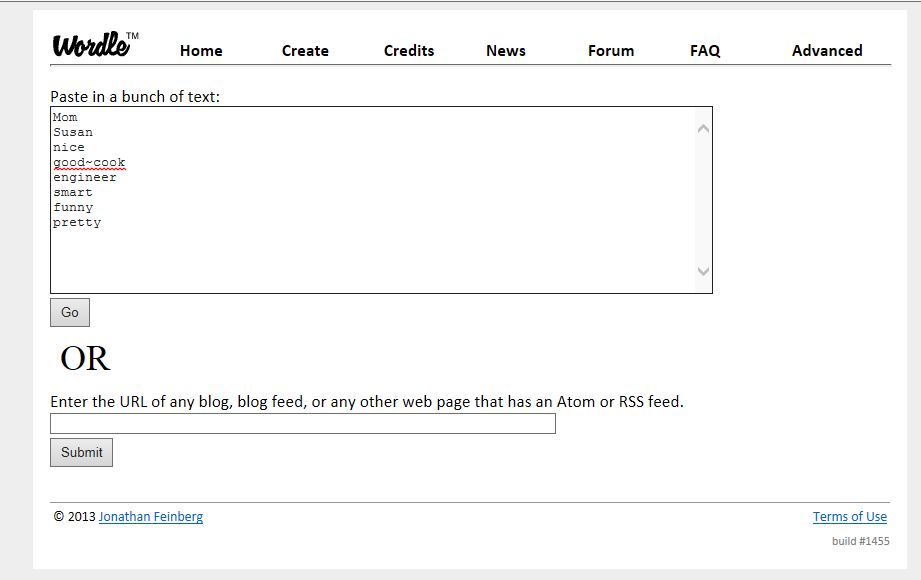
Task: Place cursor on the misspelled word good~cook
Action: coord(89,162)
